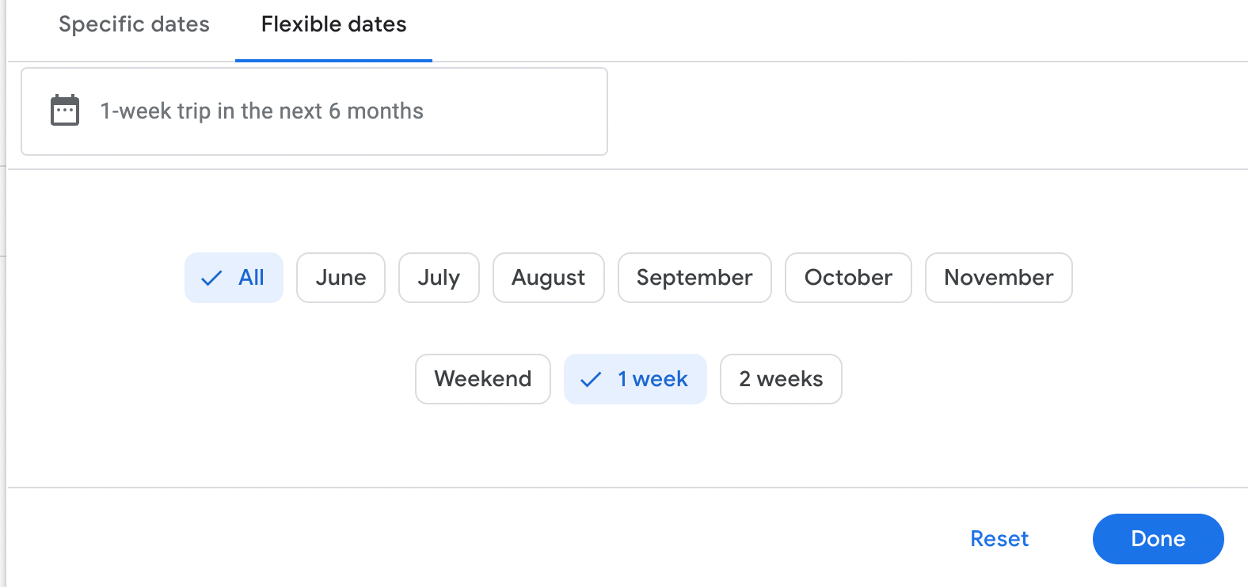Switch to the Specific dates tab
Screen dimensions: 1248x588
(x=134, y=25)
